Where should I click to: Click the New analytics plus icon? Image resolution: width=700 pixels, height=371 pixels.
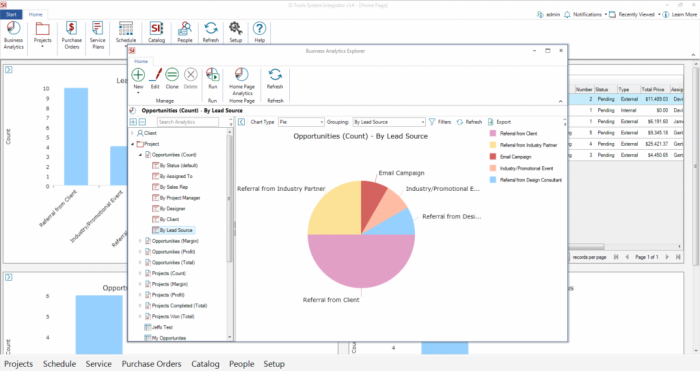[138, 75]
